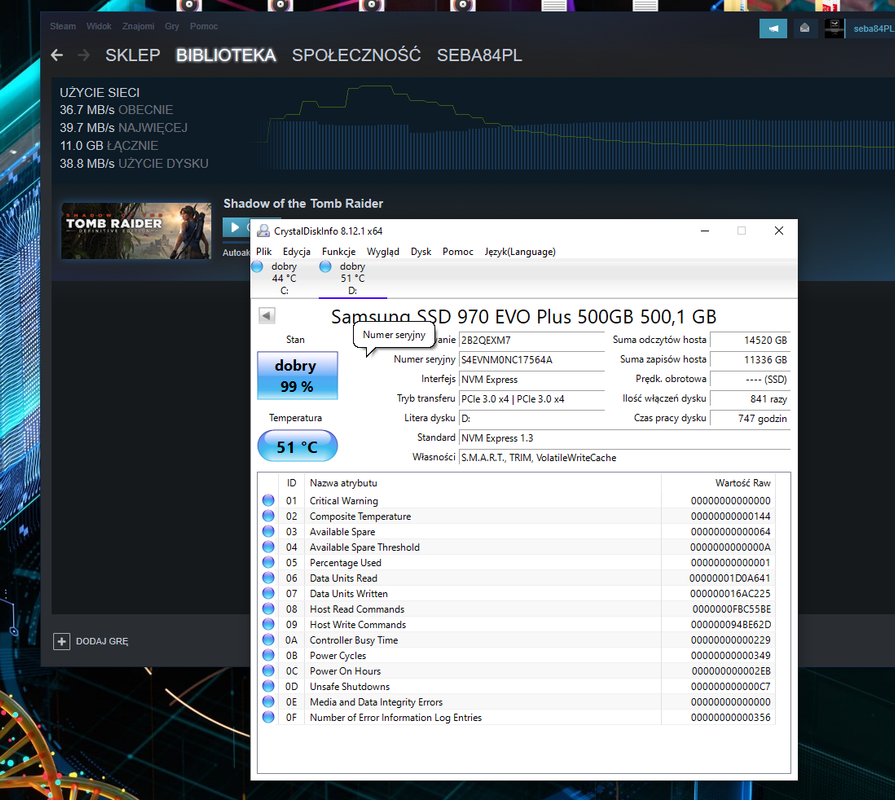Click the Controller Busy Time row
The image size is (895, 800).
point(517,640)
